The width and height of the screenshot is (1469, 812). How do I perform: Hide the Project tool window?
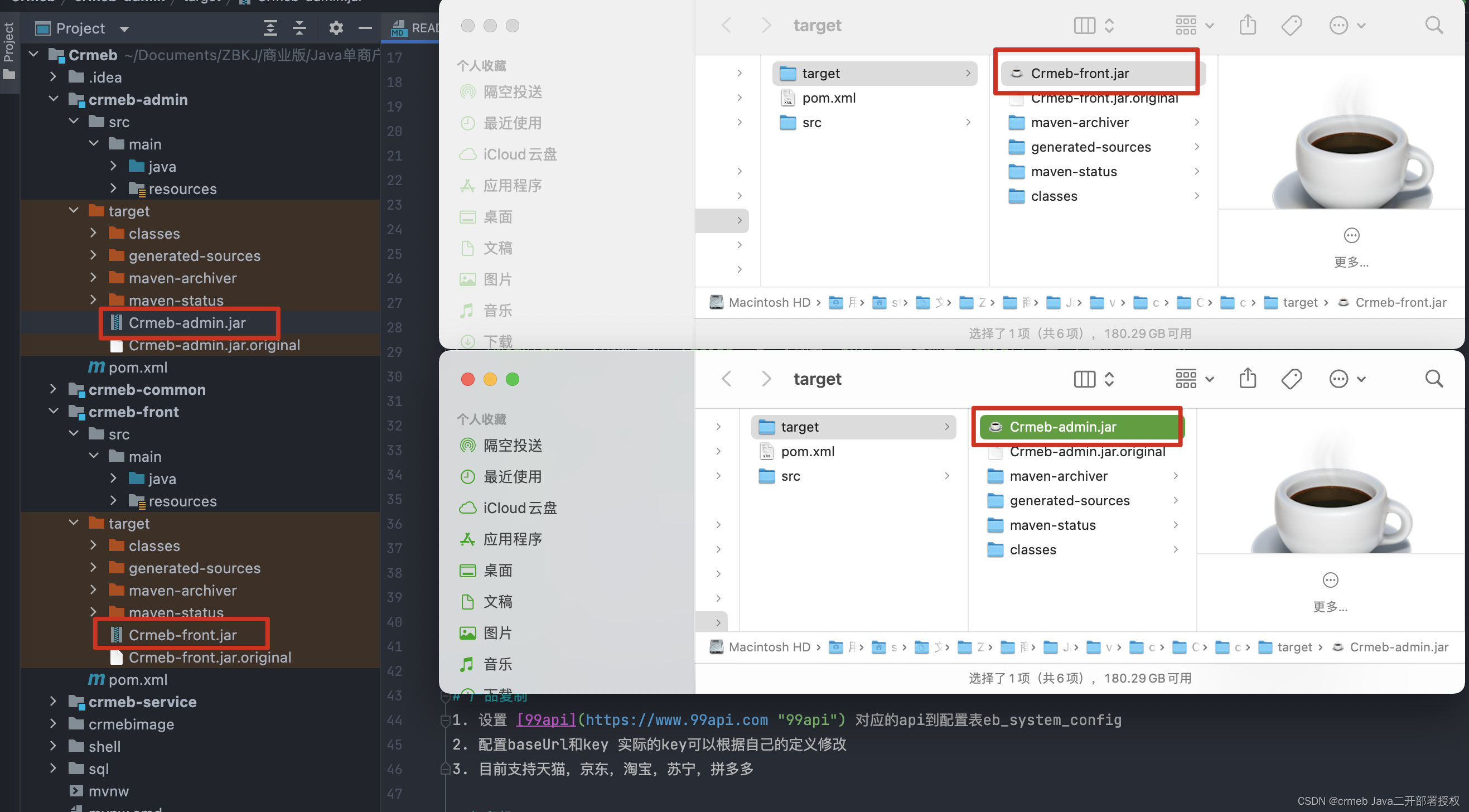click(365, 28)
